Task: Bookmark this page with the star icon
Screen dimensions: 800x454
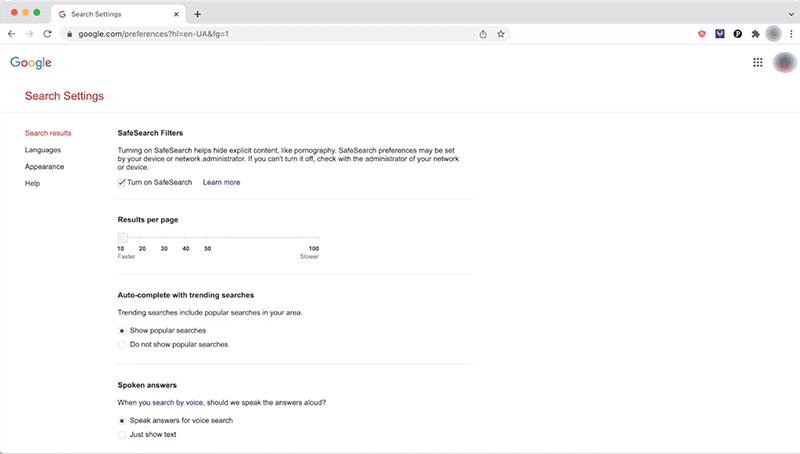Action: coord(501,34)
